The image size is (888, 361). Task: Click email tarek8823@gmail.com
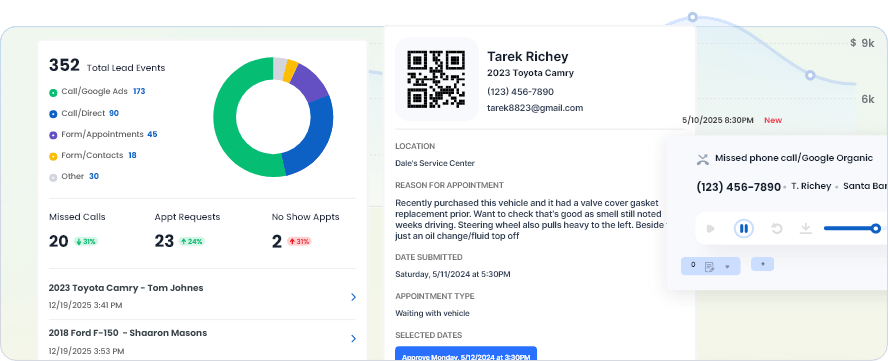tap(535, 108)
